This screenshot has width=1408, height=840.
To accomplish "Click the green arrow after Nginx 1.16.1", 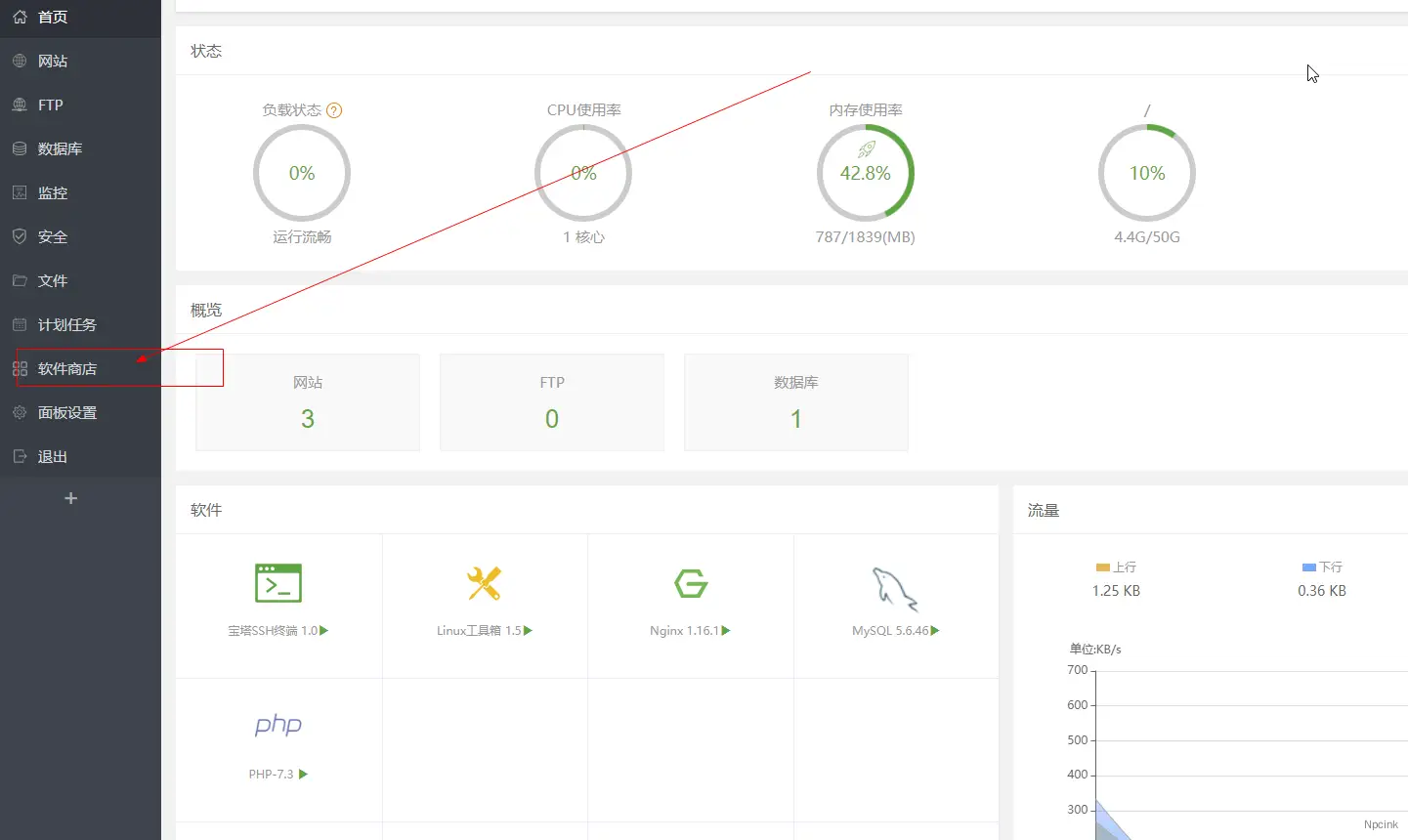I will pyautogui.click(x=726, y=631).
